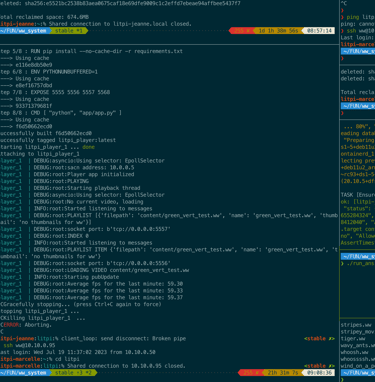Click the 'No current video, loading' log line
This screenshot has width=375, height=382.
[72, 202]
